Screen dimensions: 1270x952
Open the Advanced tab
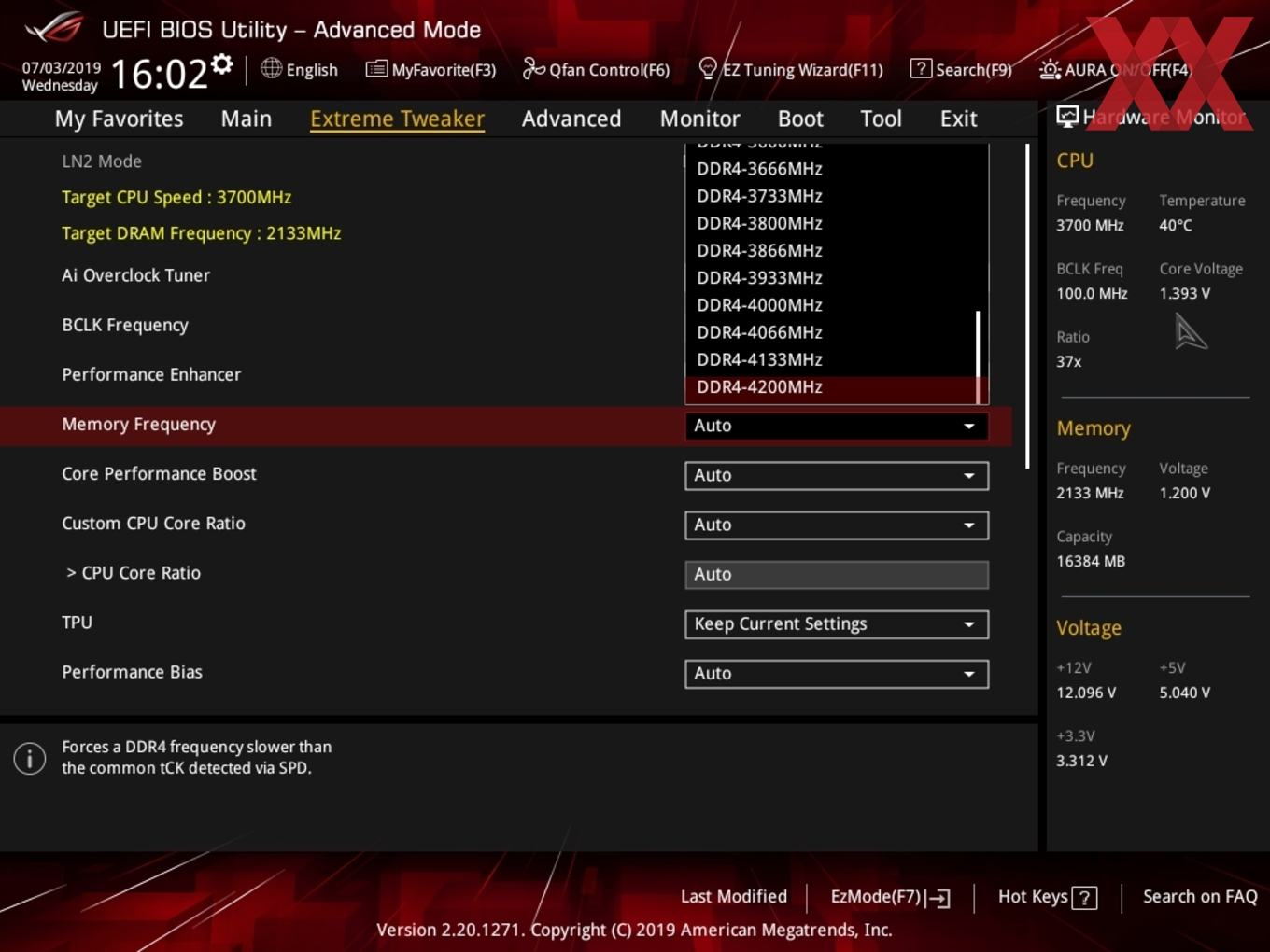point(571,119)
